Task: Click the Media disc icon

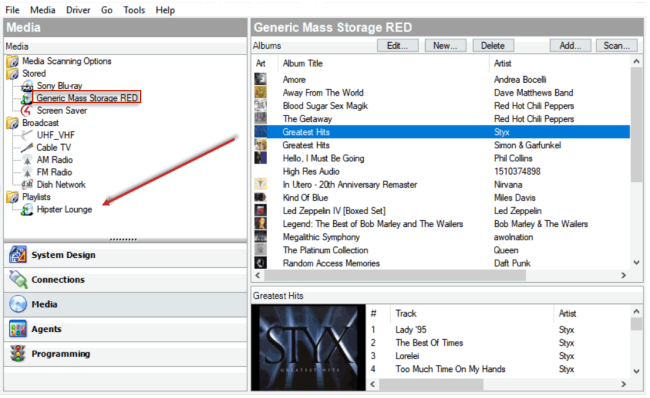Action: 18,304
